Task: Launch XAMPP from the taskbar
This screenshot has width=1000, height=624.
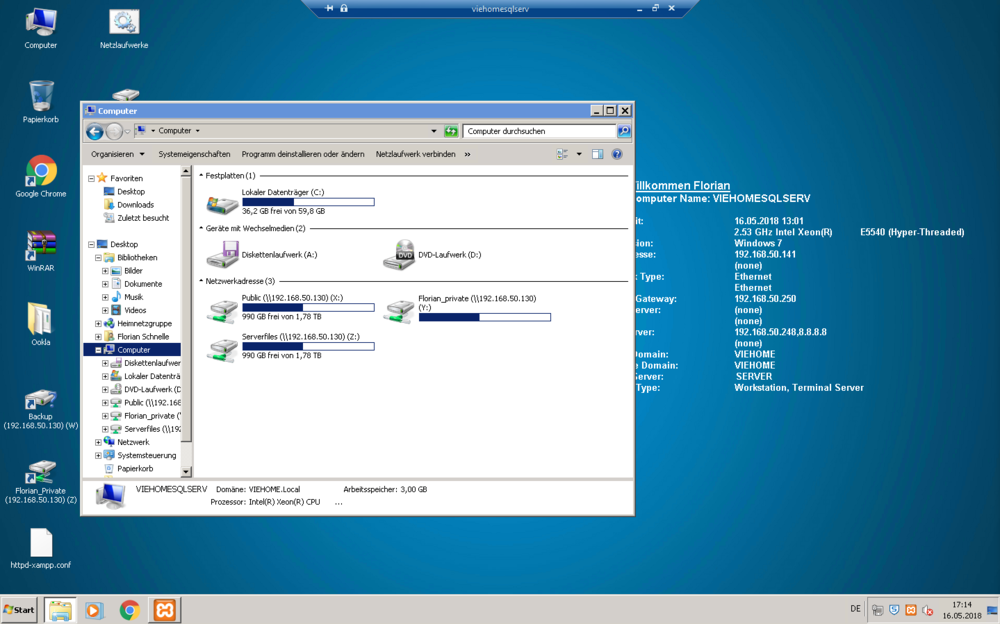Action: point(165,609)
